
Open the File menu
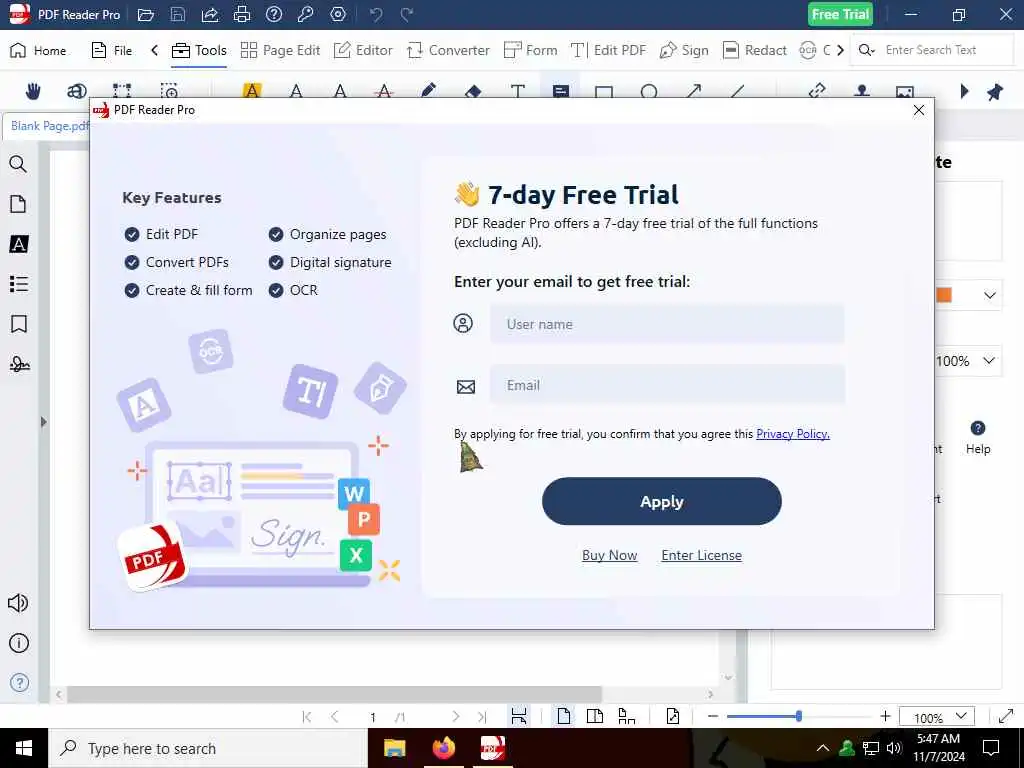[112, 50]
